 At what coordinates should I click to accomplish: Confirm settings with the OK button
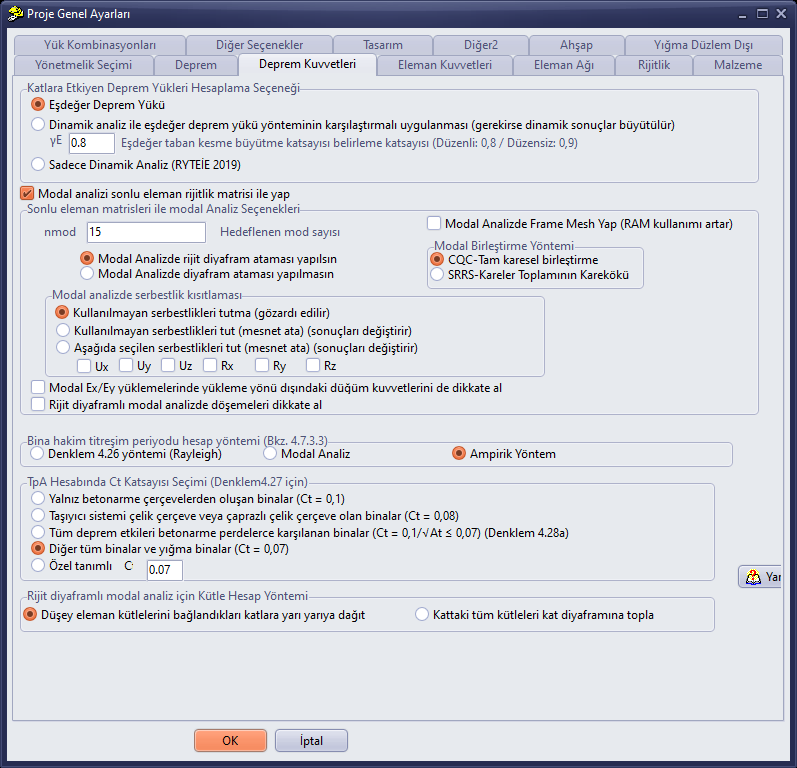point(230,741)
